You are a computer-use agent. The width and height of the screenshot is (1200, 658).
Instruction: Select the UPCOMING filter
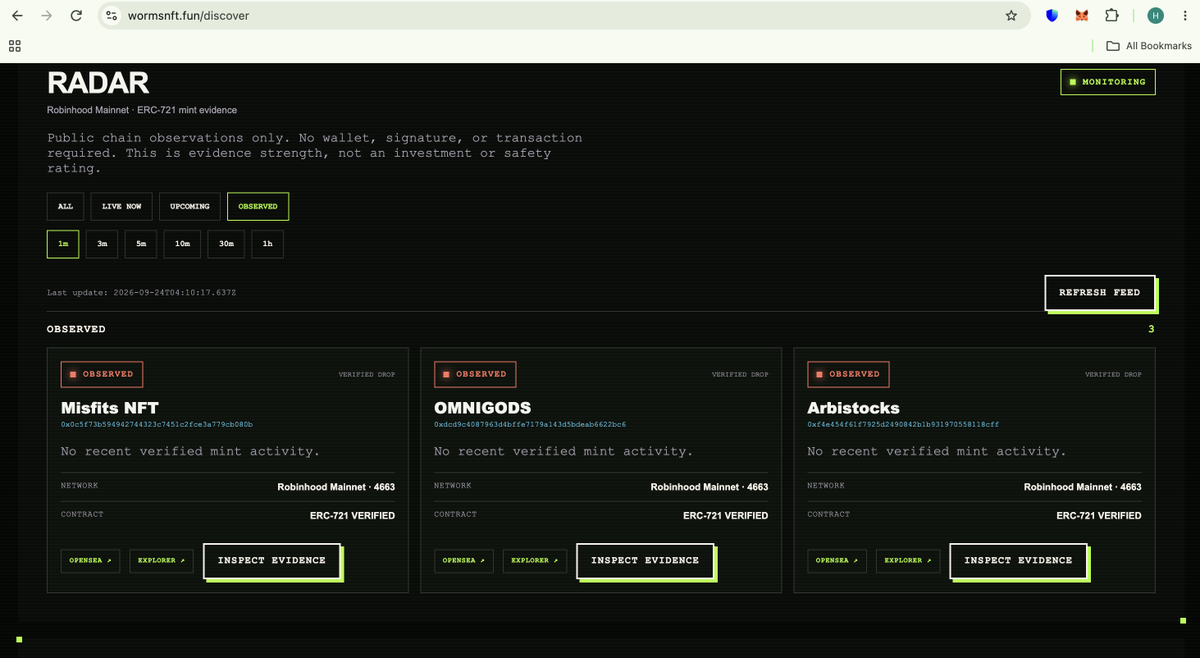click(x=189, y=206)
